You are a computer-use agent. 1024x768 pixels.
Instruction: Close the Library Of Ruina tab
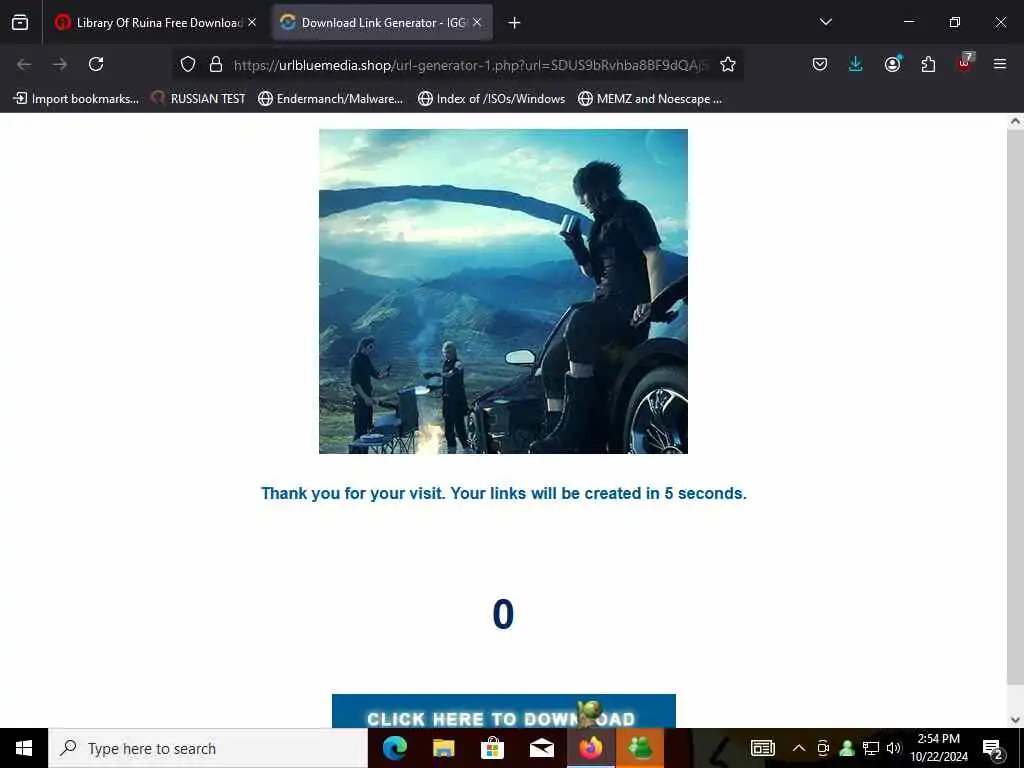pos(252,22)
